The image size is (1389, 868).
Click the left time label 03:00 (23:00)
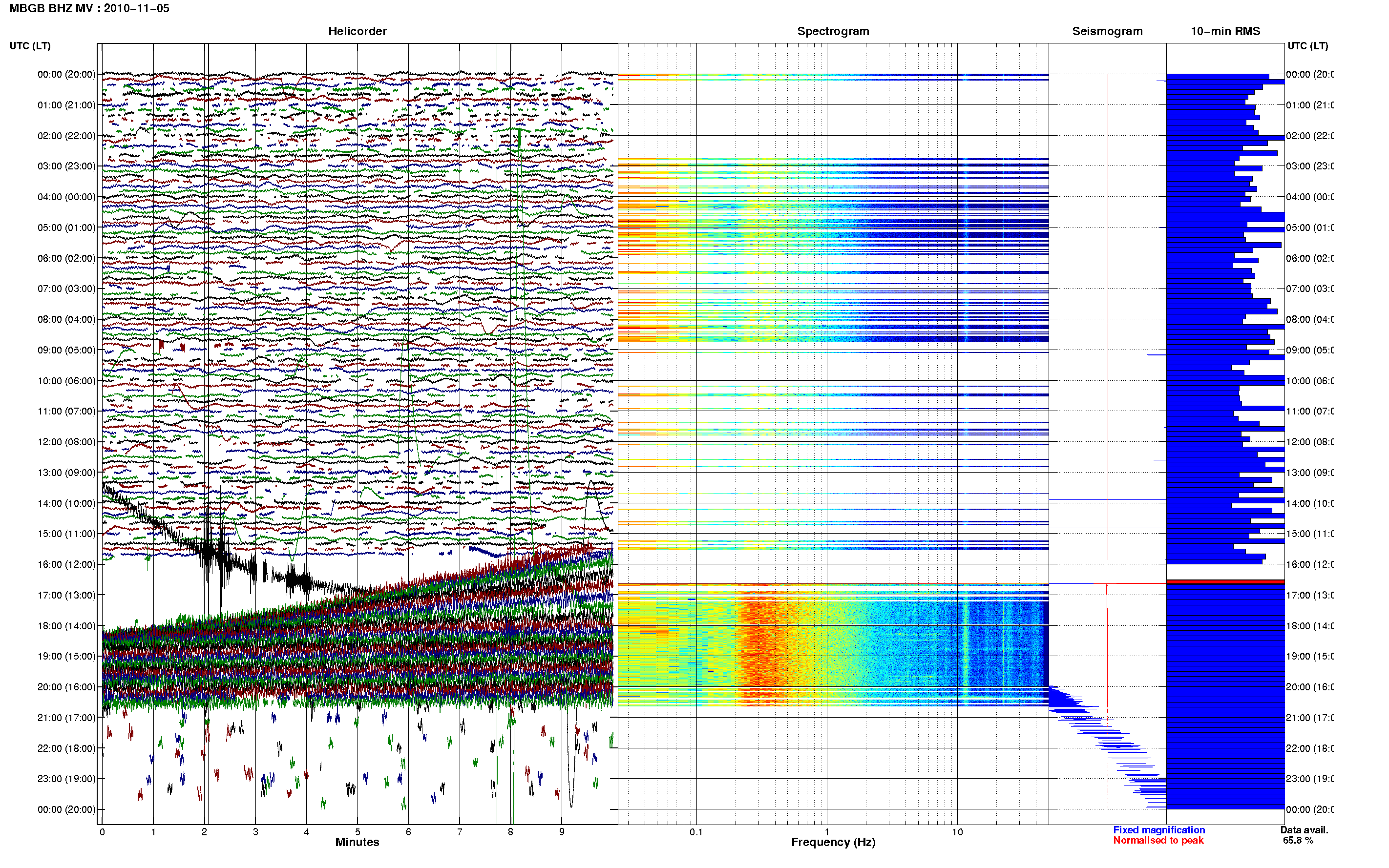pyautogui.click(x=66, y=166)
